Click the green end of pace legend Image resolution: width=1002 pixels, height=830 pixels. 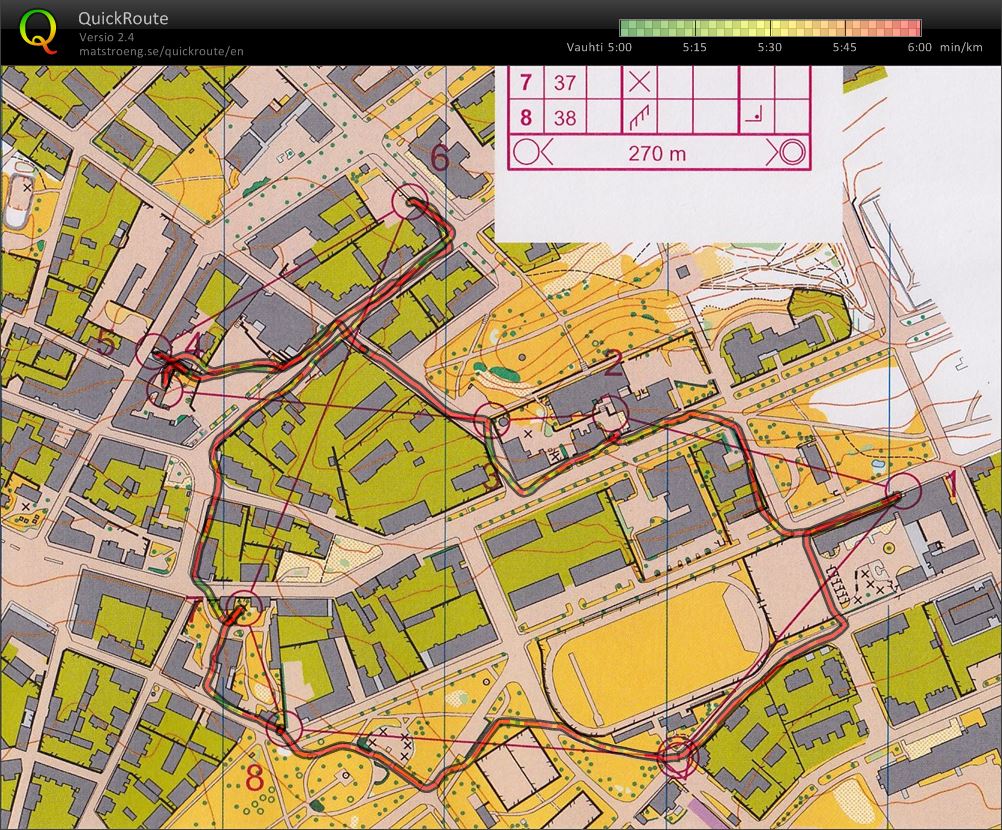point(626,27)
